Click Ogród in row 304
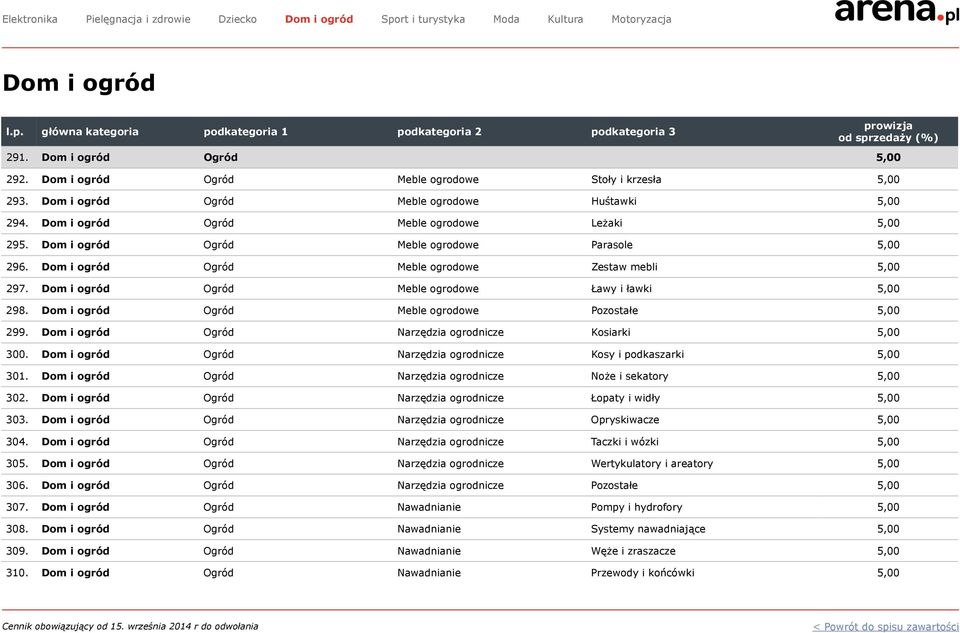 pyautogui.click(x=219, y=442)
